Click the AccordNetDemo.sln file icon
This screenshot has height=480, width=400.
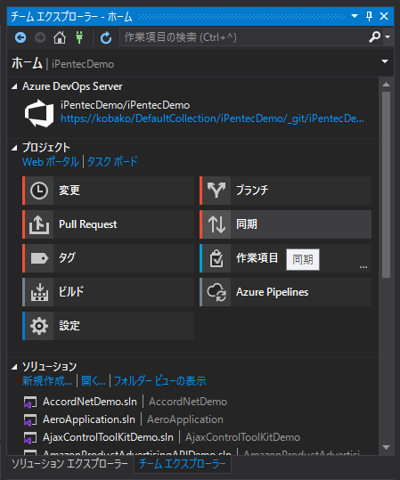point(30,402)
